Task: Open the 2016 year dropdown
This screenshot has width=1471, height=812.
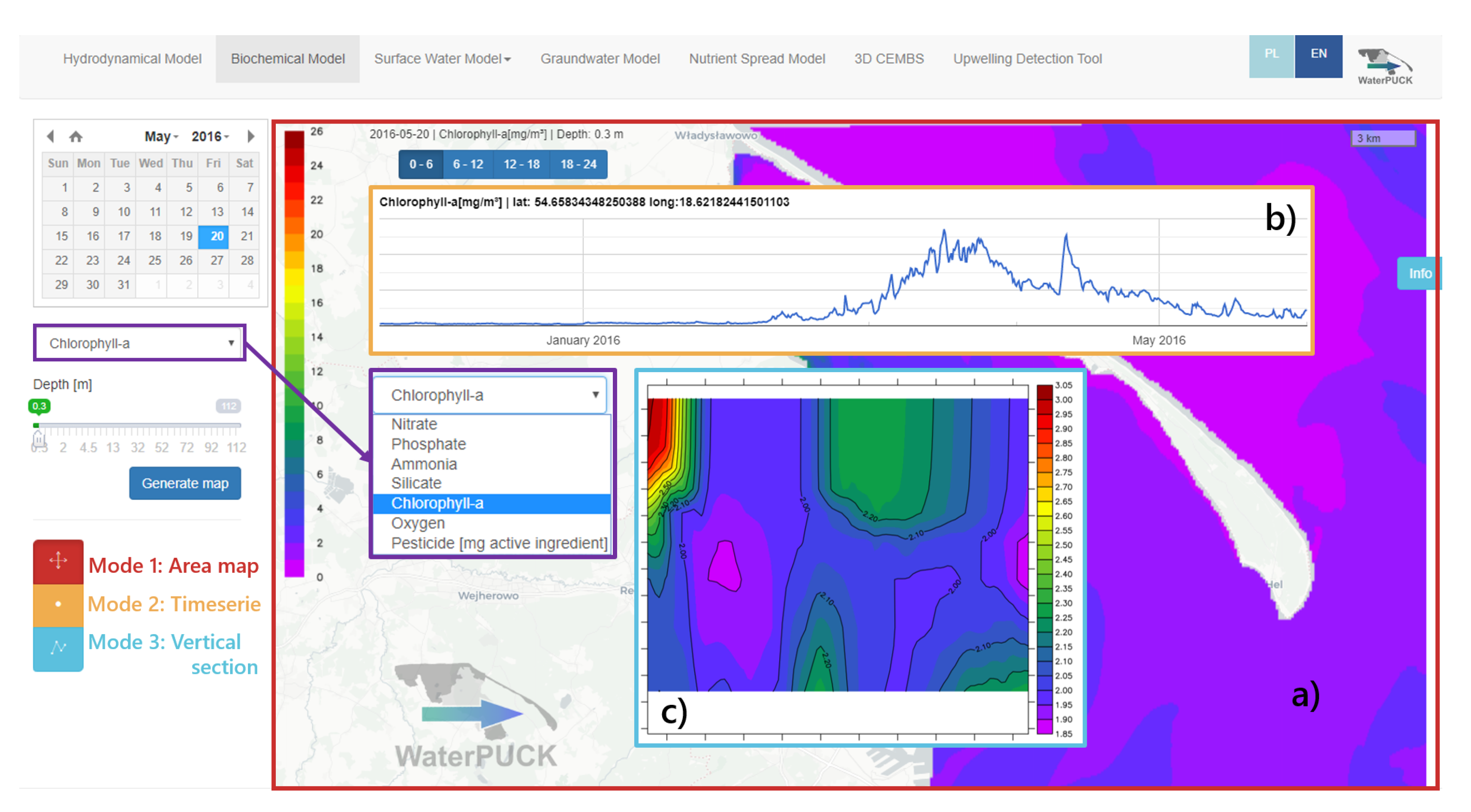Action: point(210,136)
